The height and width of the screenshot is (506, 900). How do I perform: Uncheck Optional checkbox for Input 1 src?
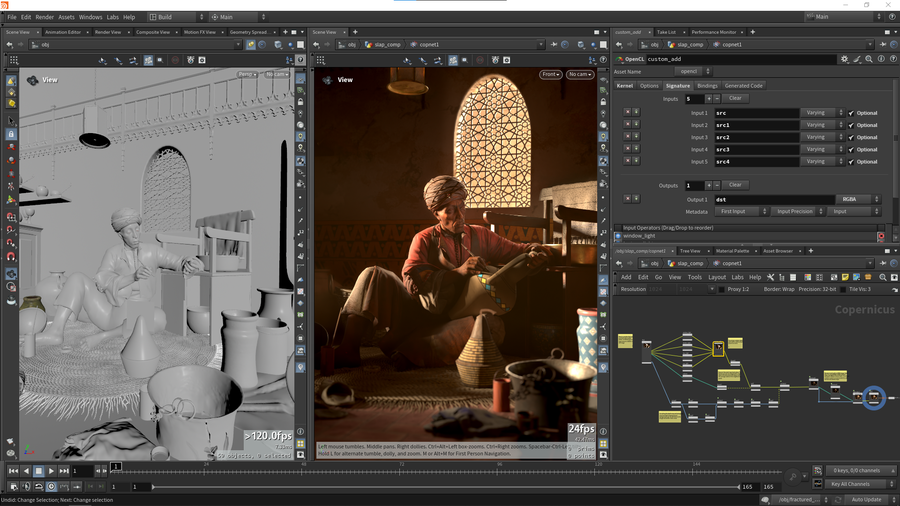pyautogui.click(x=852, y=113)
